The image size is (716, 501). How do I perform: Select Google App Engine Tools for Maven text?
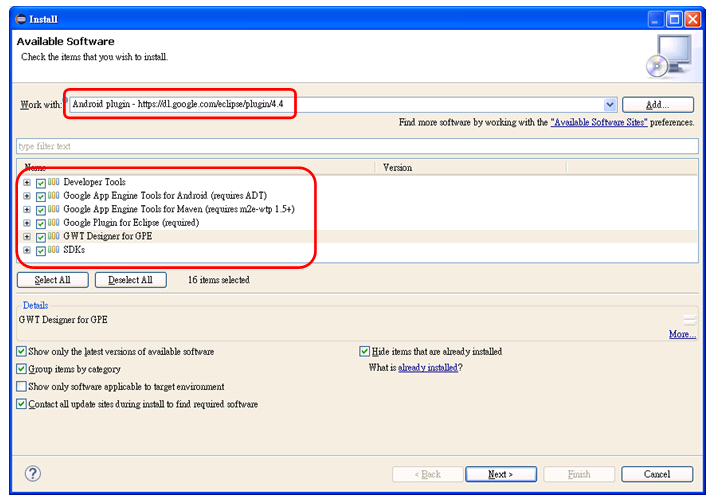click(179, 209)
